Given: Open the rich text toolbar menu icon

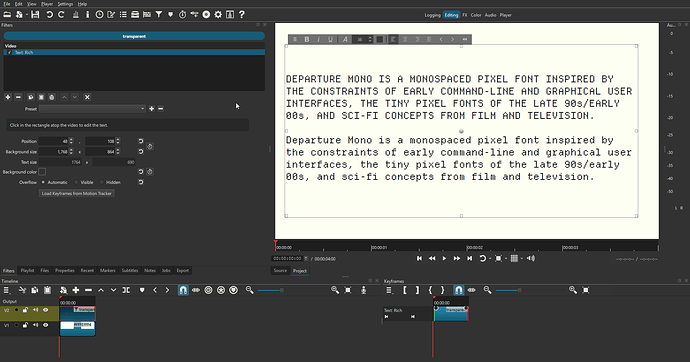Looking at the screenshot, I should click(295, 40).
